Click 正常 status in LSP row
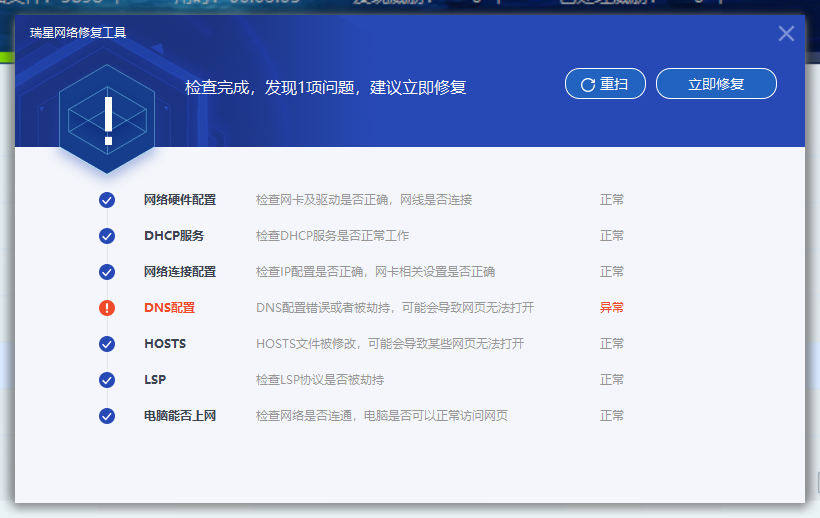Screen dimensions: 820x518 click(612, 380)
